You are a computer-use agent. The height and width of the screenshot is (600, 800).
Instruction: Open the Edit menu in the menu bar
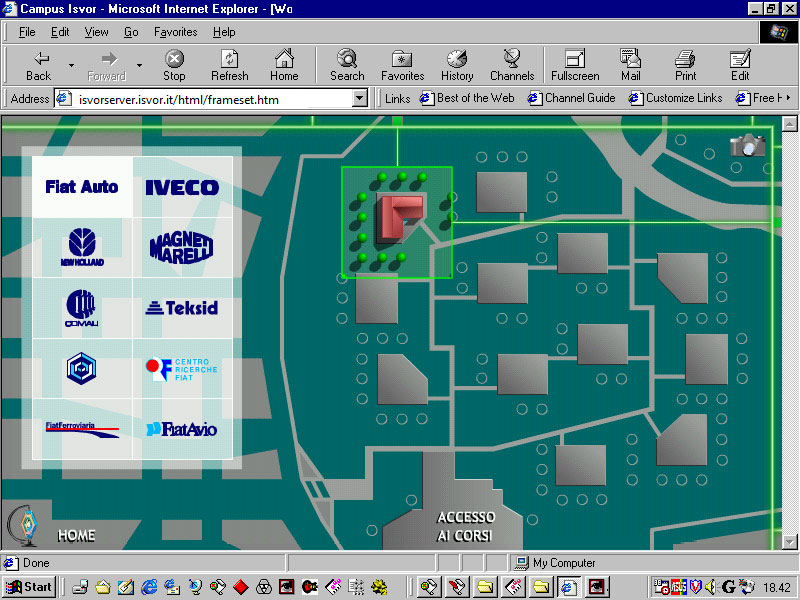tap(60, 32)
